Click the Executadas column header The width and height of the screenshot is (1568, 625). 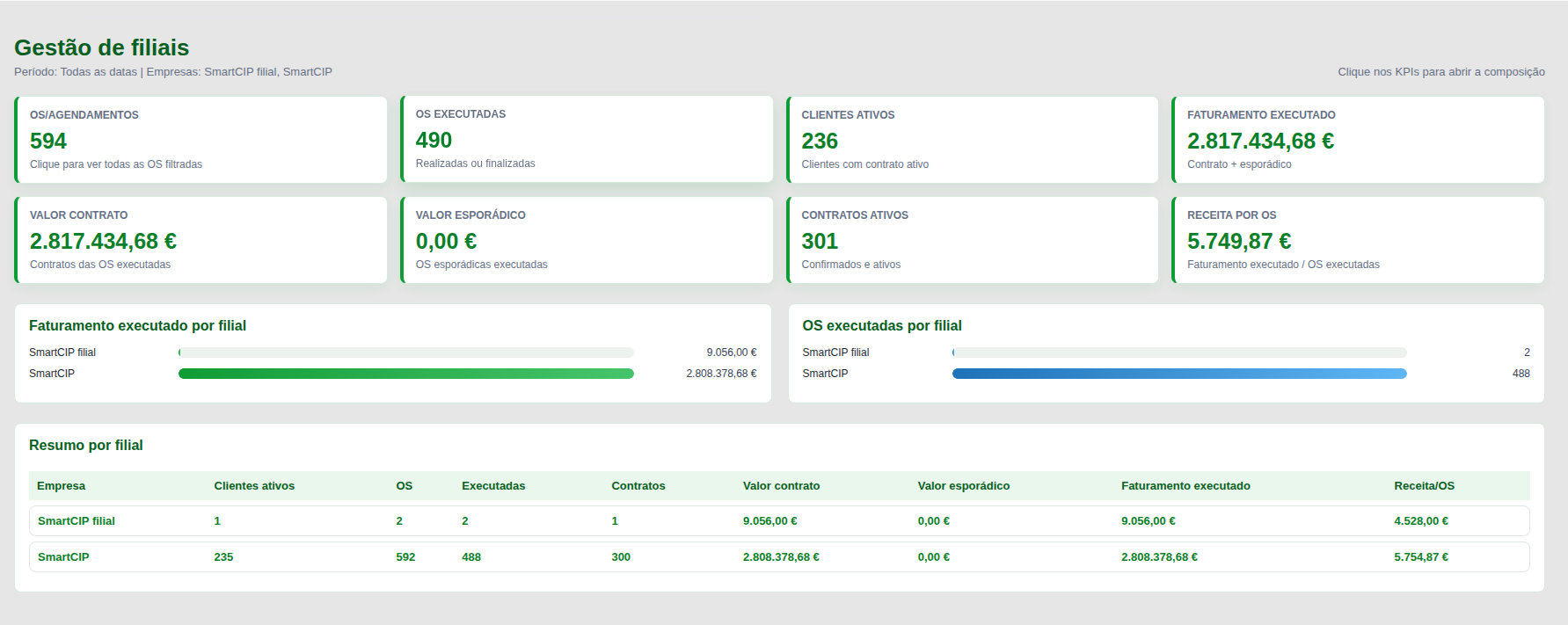click(x=493, y=486)
